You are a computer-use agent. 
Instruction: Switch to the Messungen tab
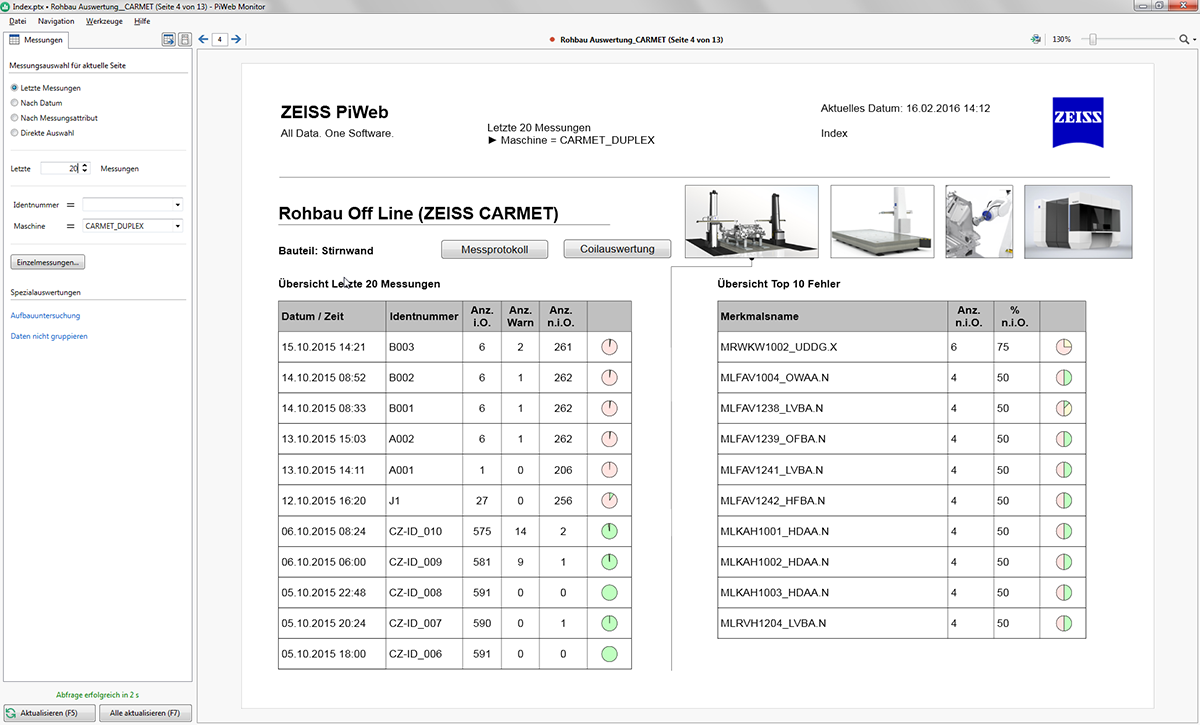pos(36,40)
